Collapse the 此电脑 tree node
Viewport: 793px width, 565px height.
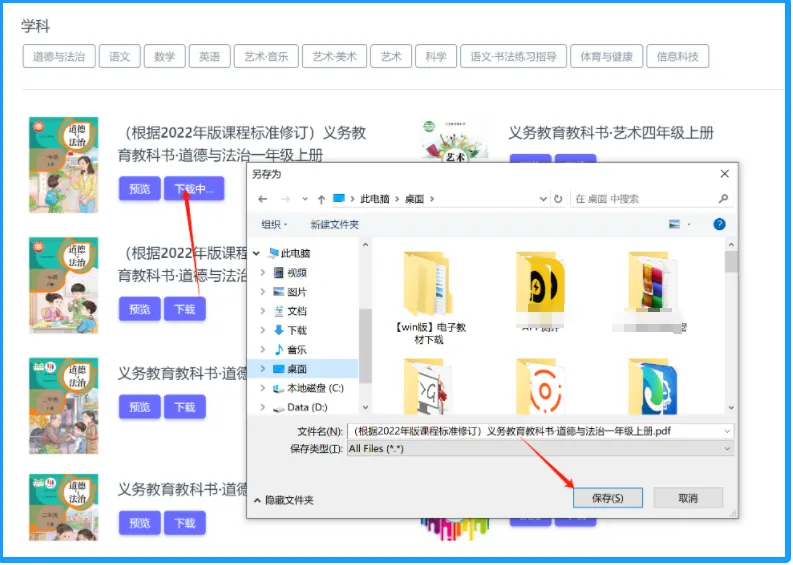tap(256, 253)
